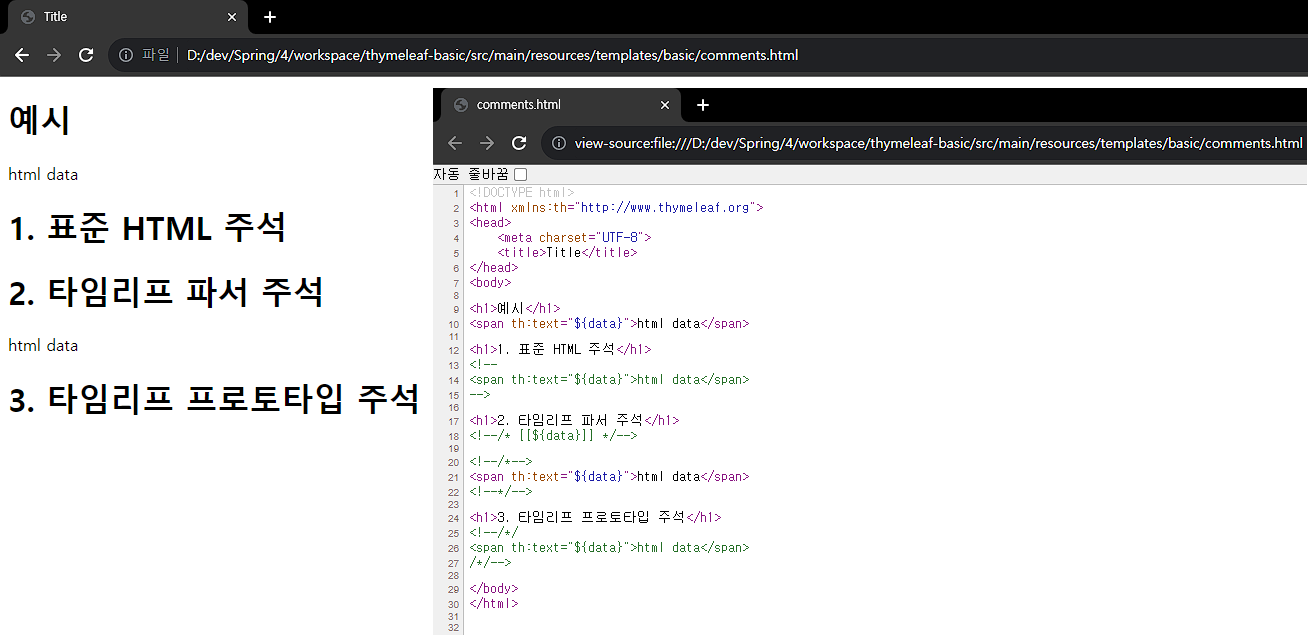Click title tag line in source
Image resolution: width=1308 pixels, height=635 pixels.
[x=567, y=253]
